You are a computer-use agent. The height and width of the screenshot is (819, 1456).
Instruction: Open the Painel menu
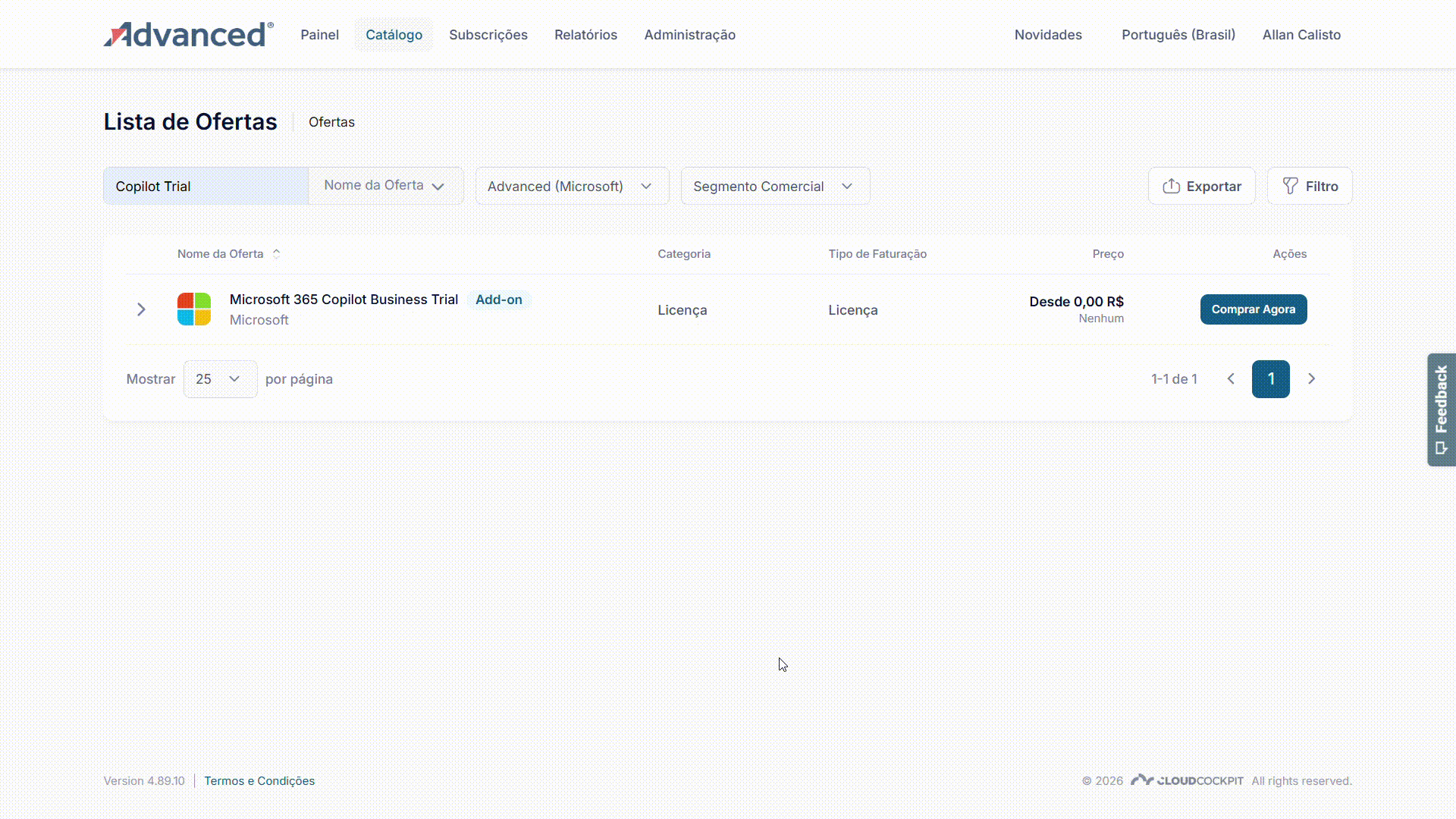[319, 35]
